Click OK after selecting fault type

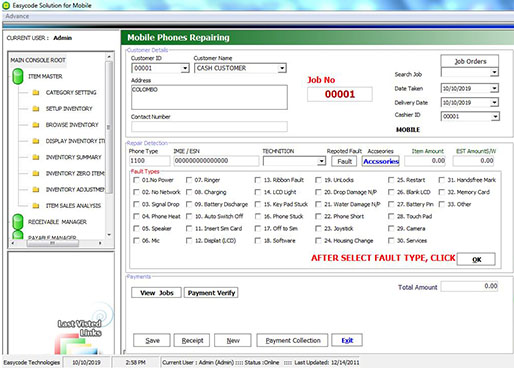[476, 259]
